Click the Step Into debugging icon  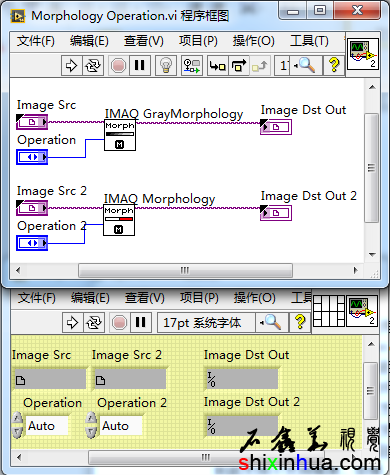pos(218,65)
